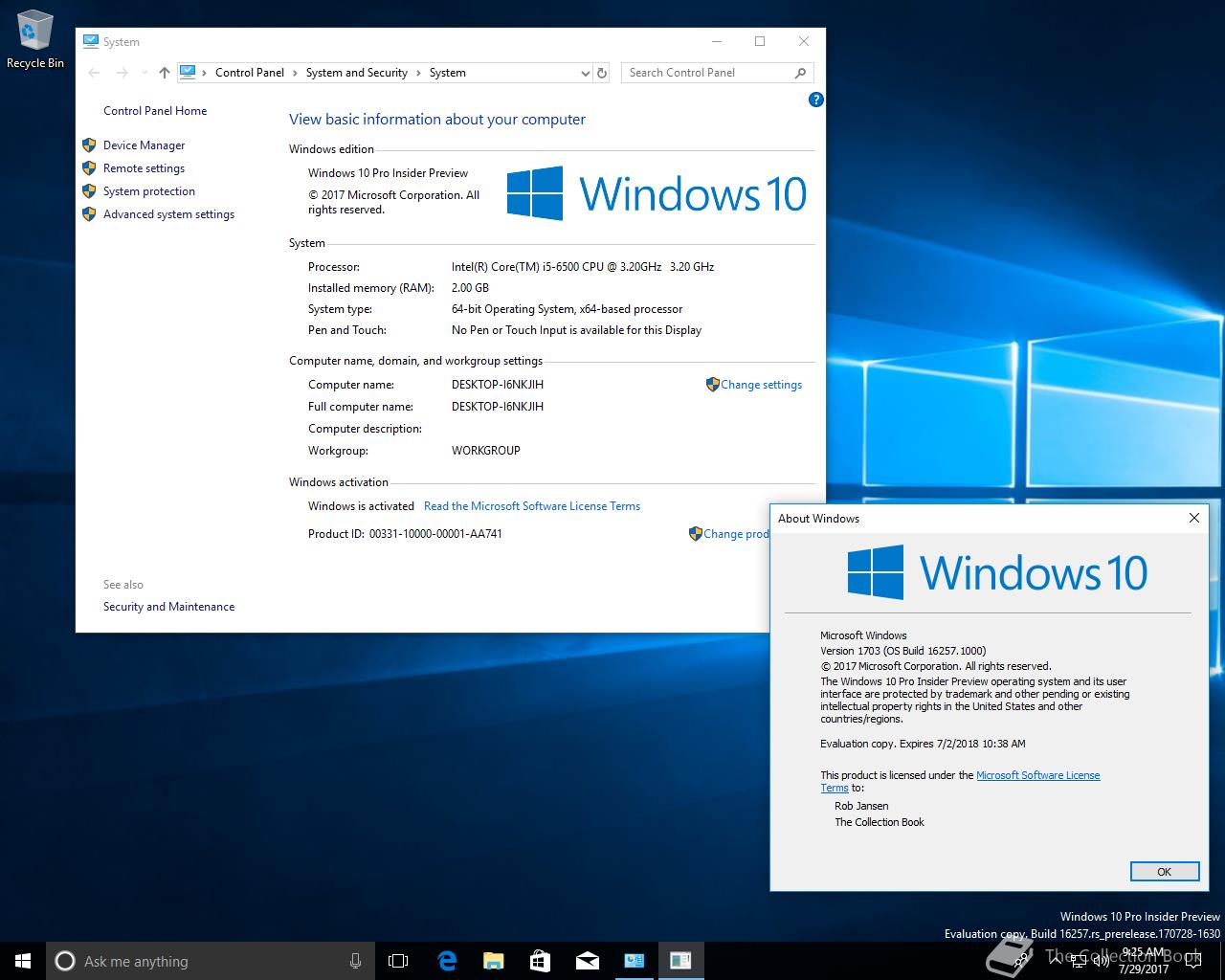
Task: Expand address bar history dropdown
Action: (x=585, y=73)
